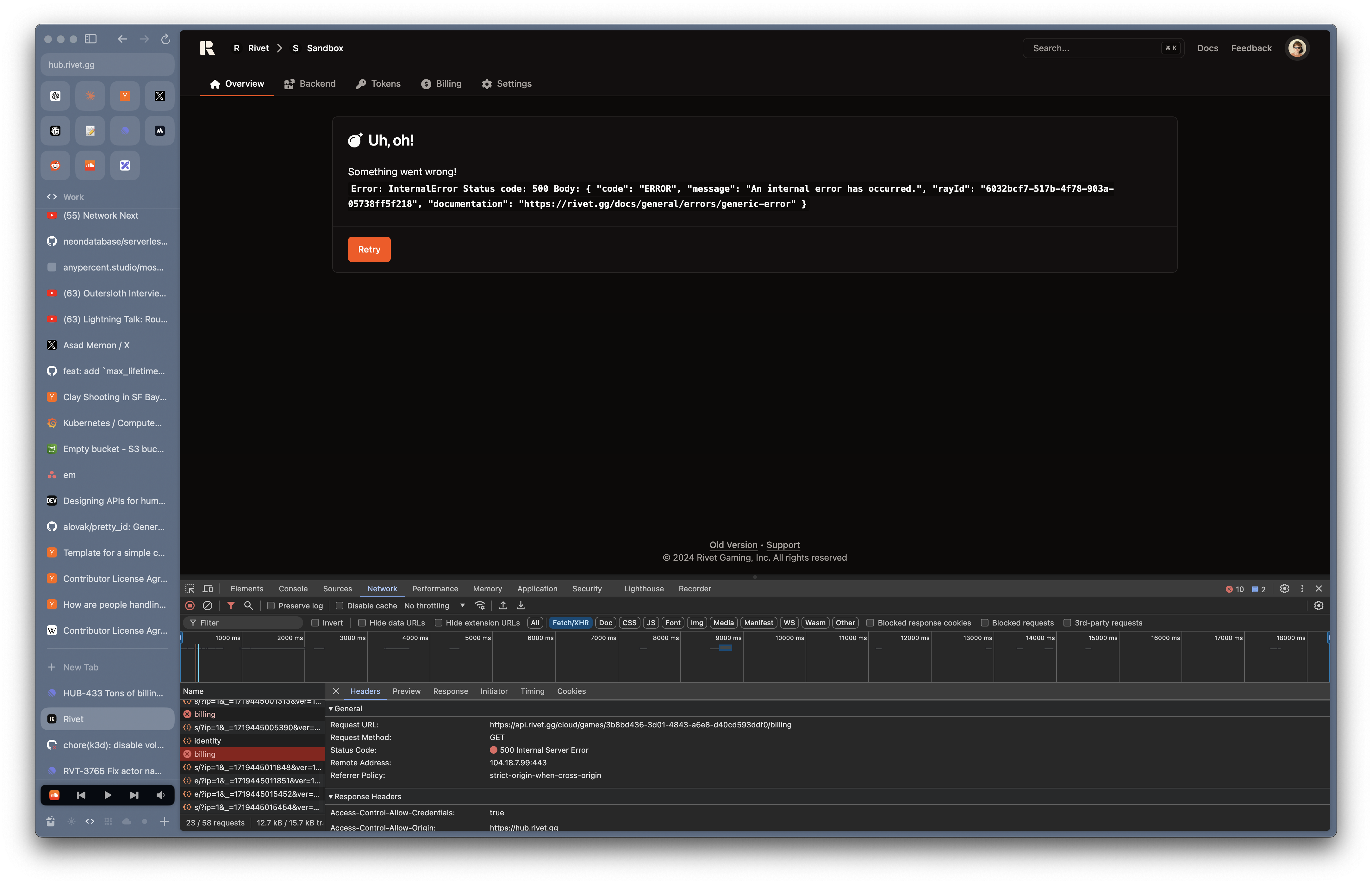Click the hub.rivet.gg URL bar

coord(107,65)
